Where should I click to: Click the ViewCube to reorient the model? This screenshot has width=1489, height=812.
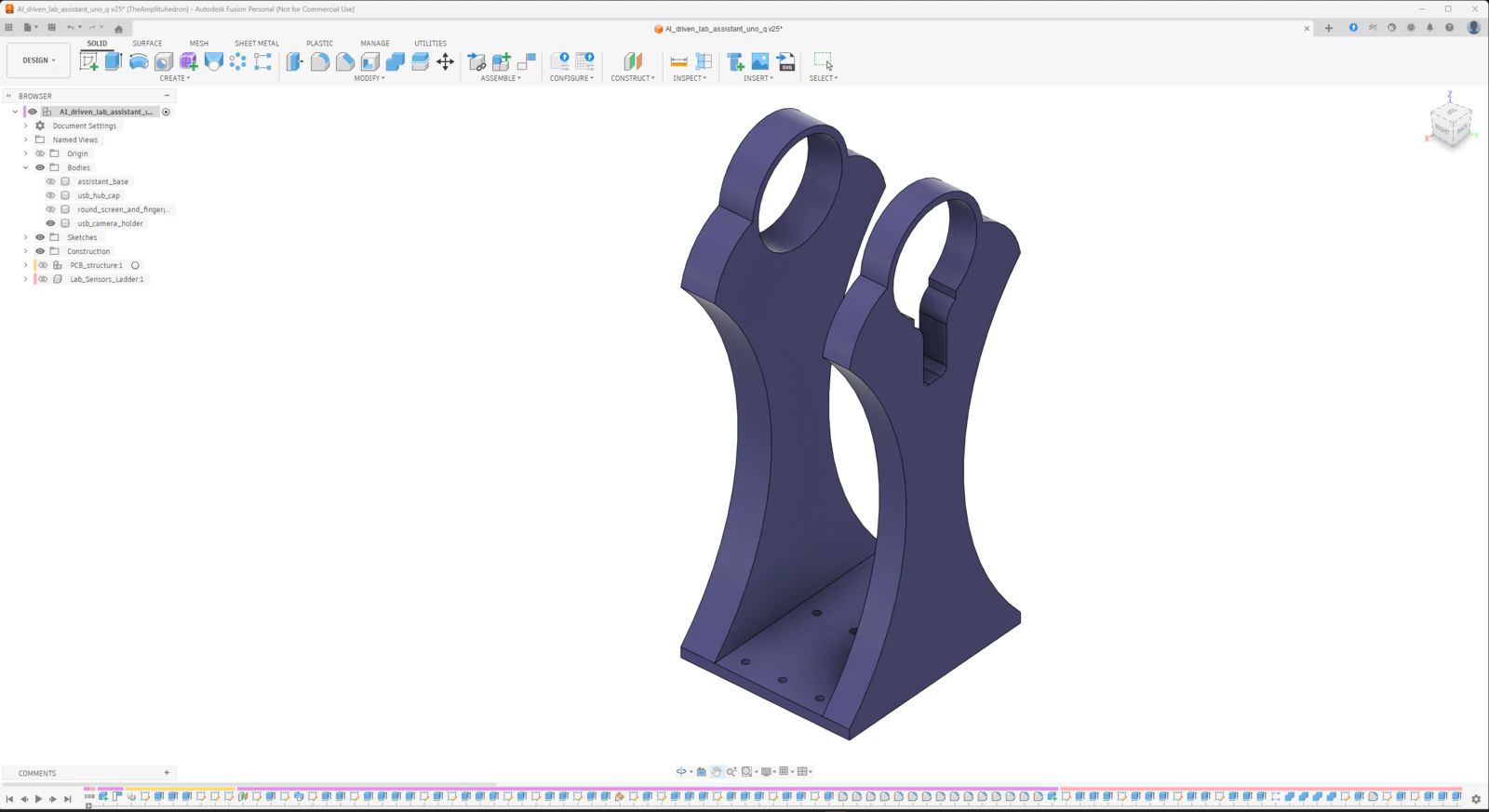(x=1450, y=124)
